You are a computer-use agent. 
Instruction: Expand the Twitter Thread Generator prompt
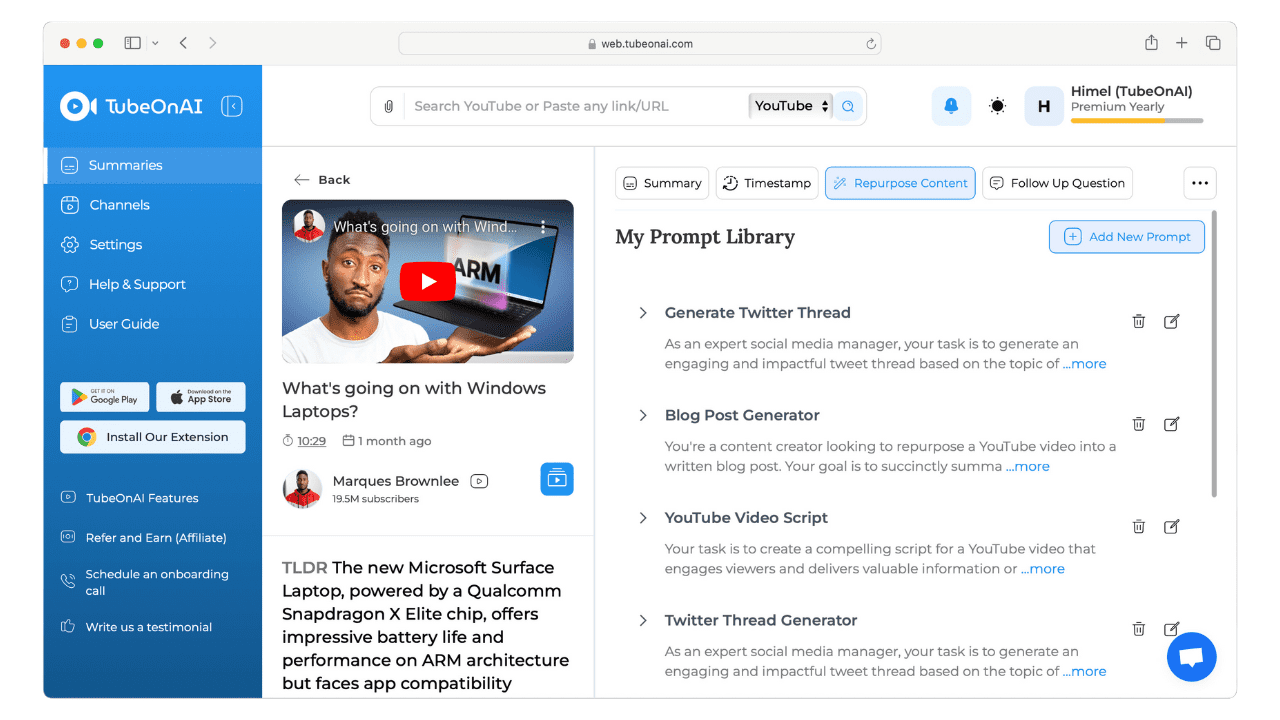pyautogui.click(x=643, y=620)
